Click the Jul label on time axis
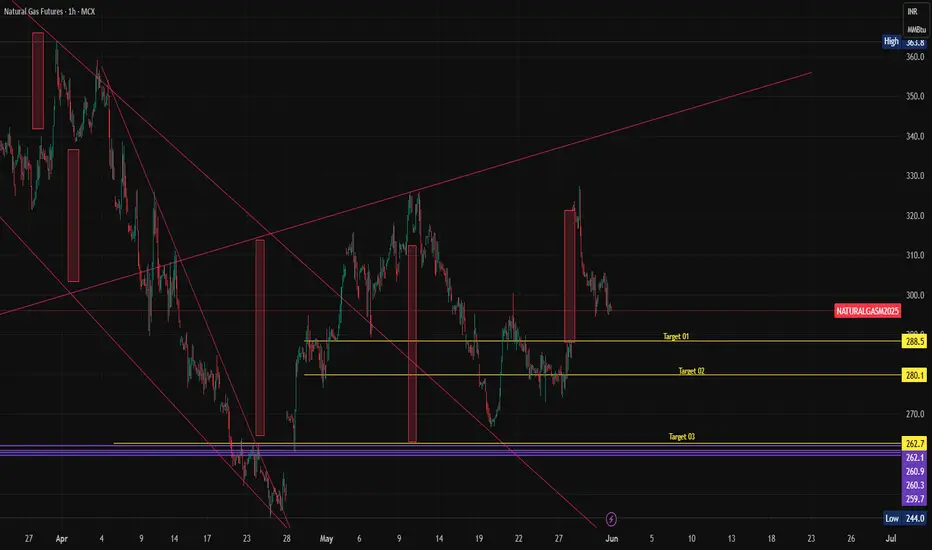The image size is (932, 550). coord(890,539)
